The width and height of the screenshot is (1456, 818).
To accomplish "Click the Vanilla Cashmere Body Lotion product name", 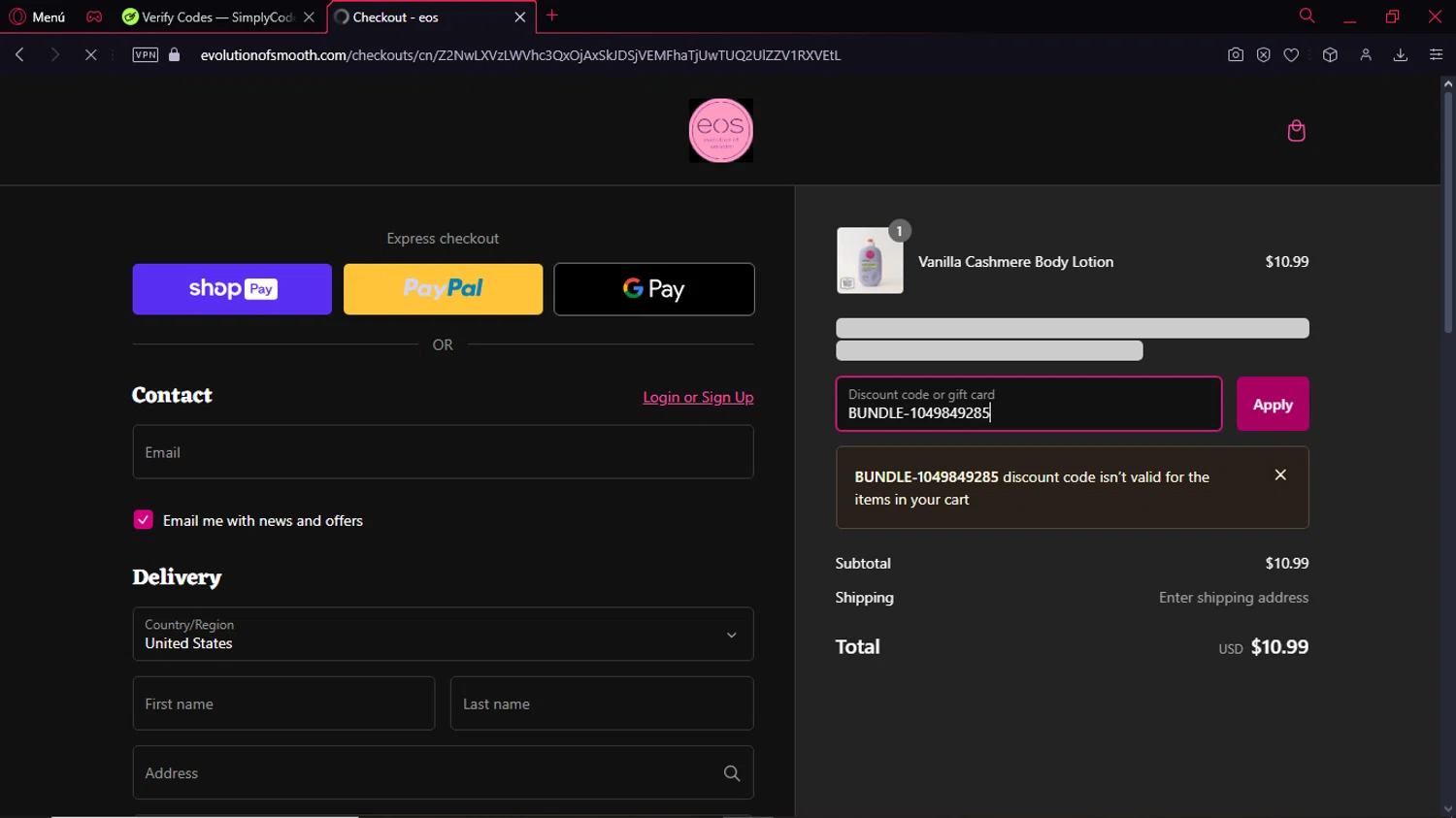I will 1015,262.
